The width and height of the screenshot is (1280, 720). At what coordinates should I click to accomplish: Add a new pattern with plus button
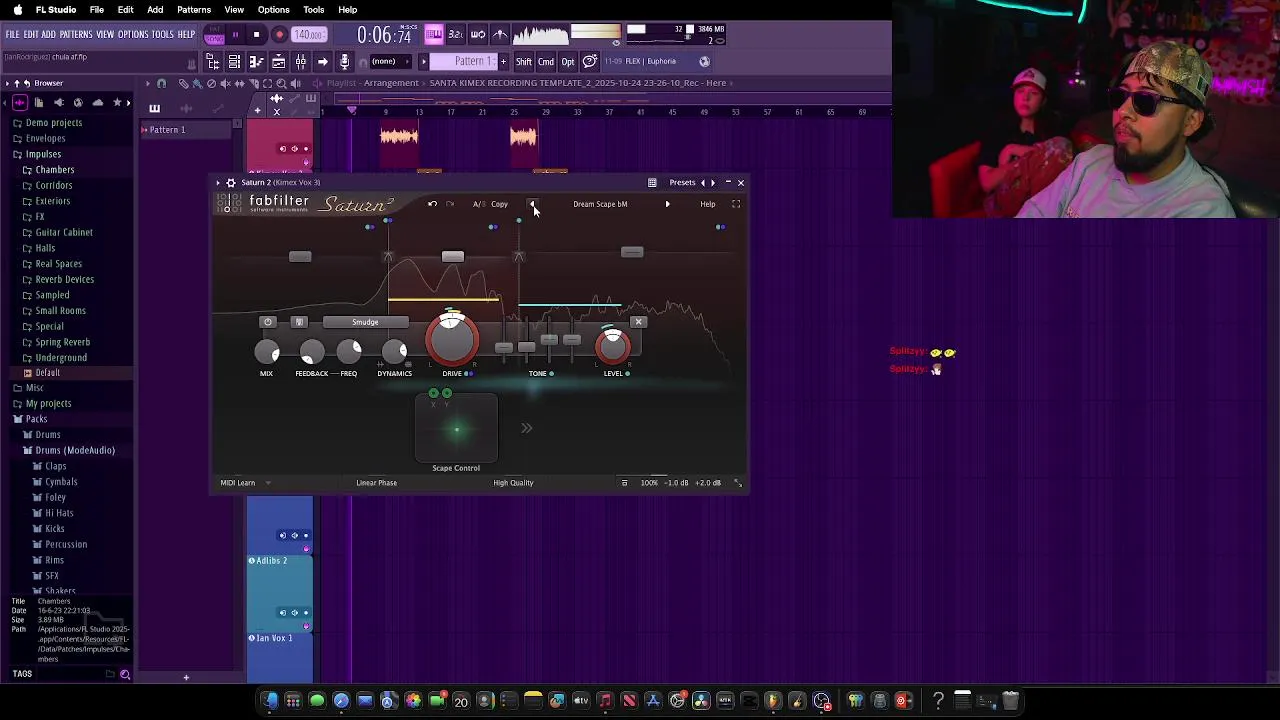click(x=503, y=61)
